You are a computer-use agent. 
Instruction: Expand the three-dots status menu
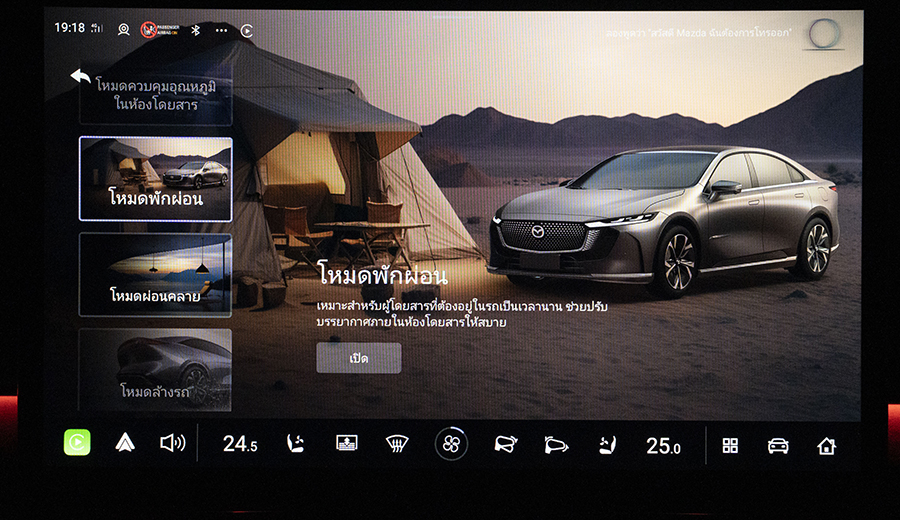pyautogui.click(x=221, y=30)
